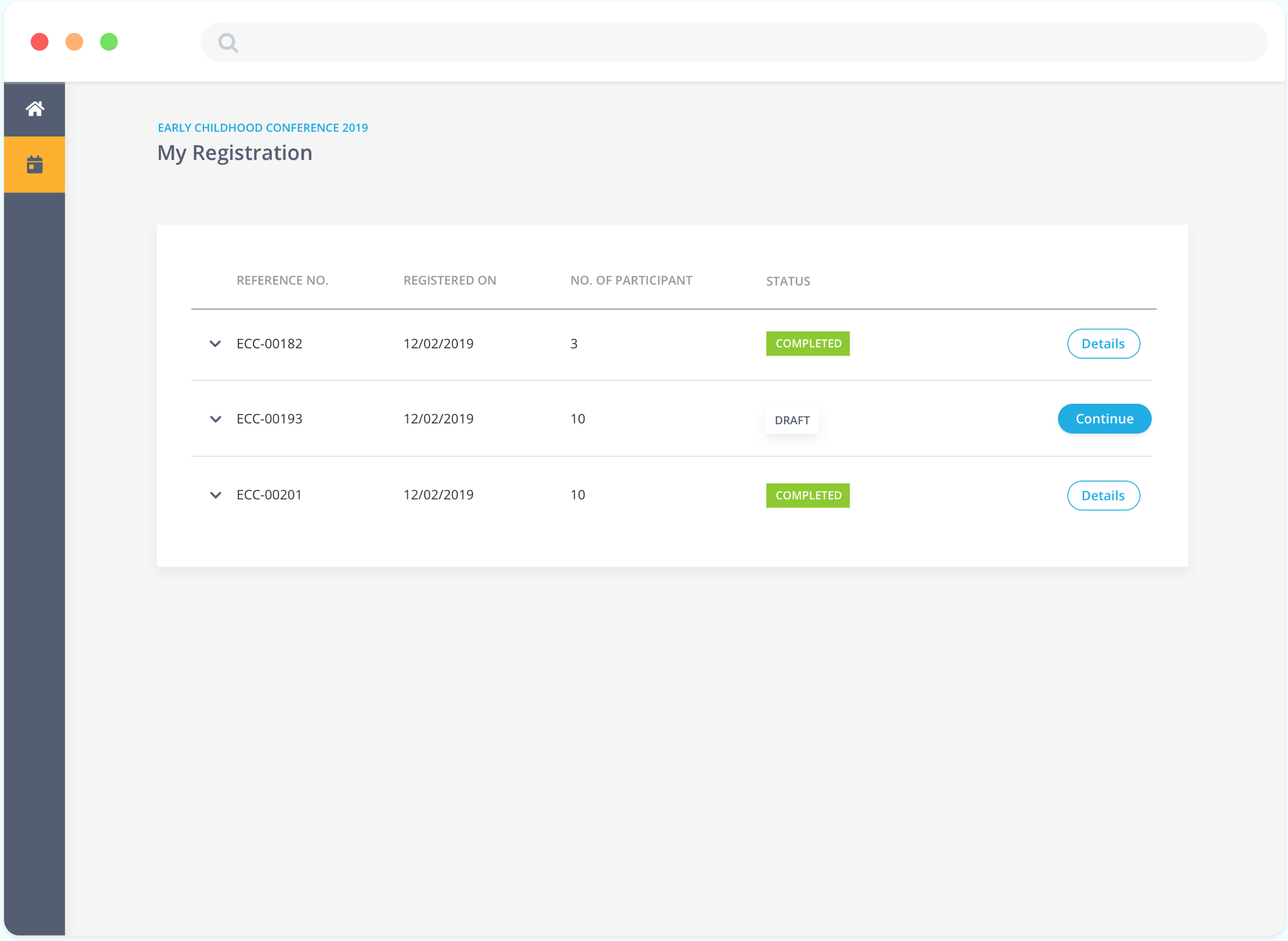Click the Registered On column header
This screenshot has width=1288, height=941.
click(x=450, y=280)
